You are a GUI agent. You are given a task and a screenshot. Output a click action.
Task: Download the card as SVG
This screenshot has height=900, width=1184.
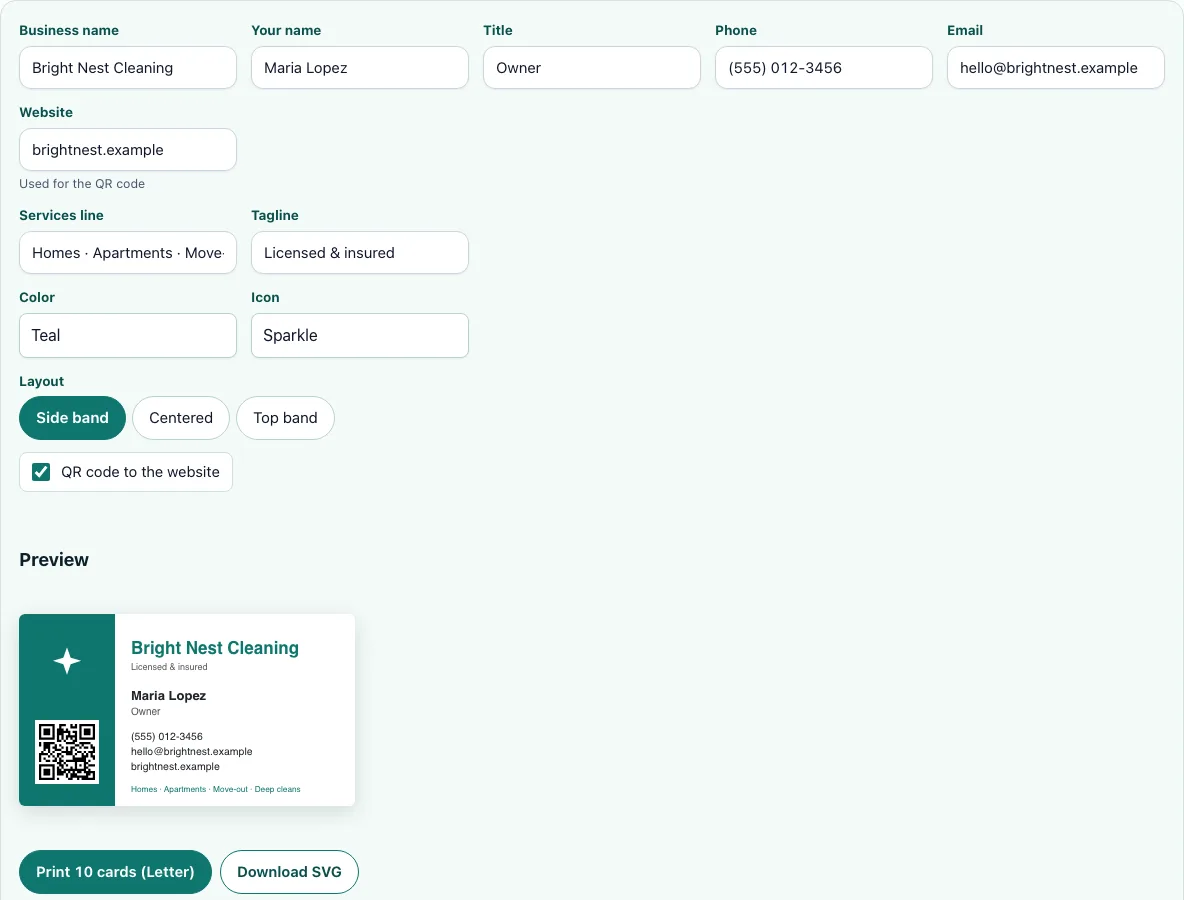[289, 872]
